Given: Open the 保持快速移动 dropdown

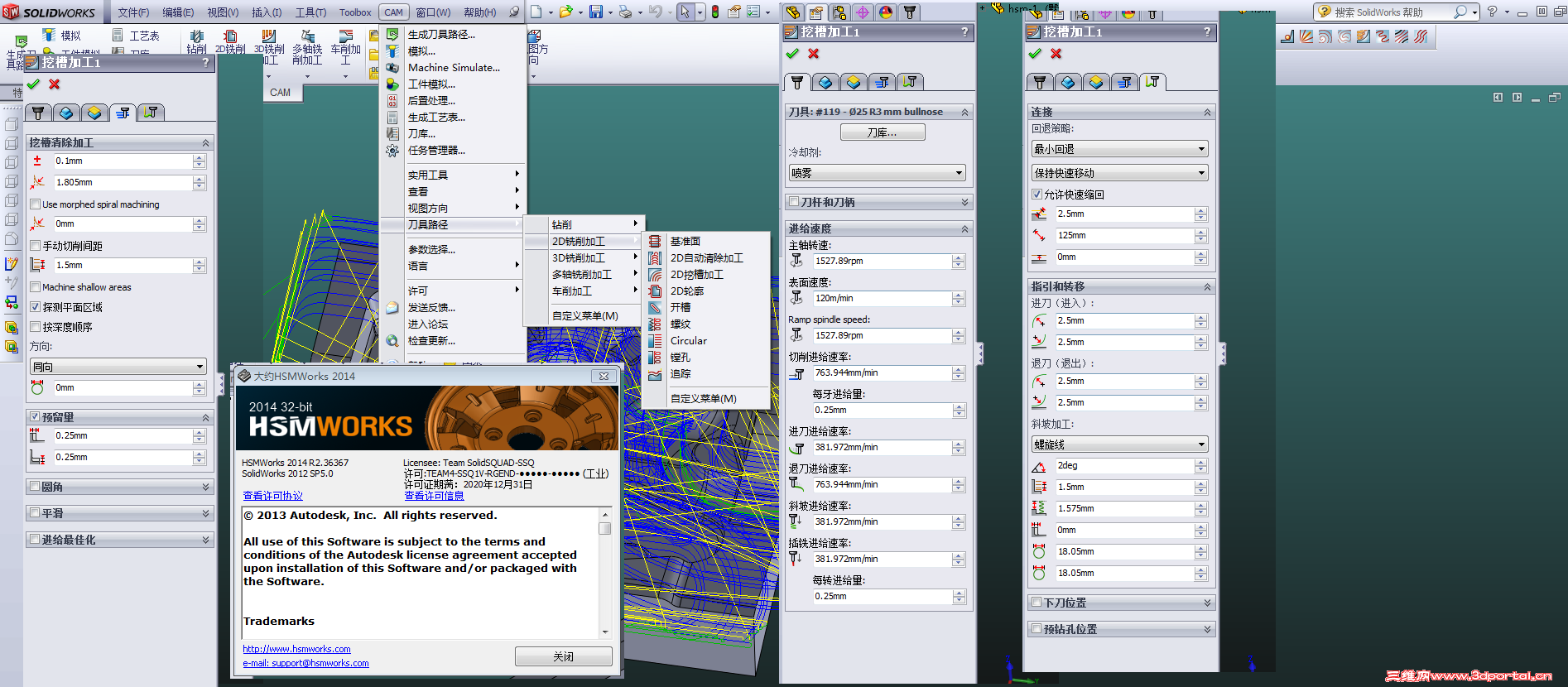Looking at the screenshot, I should tap(1119, 173).
